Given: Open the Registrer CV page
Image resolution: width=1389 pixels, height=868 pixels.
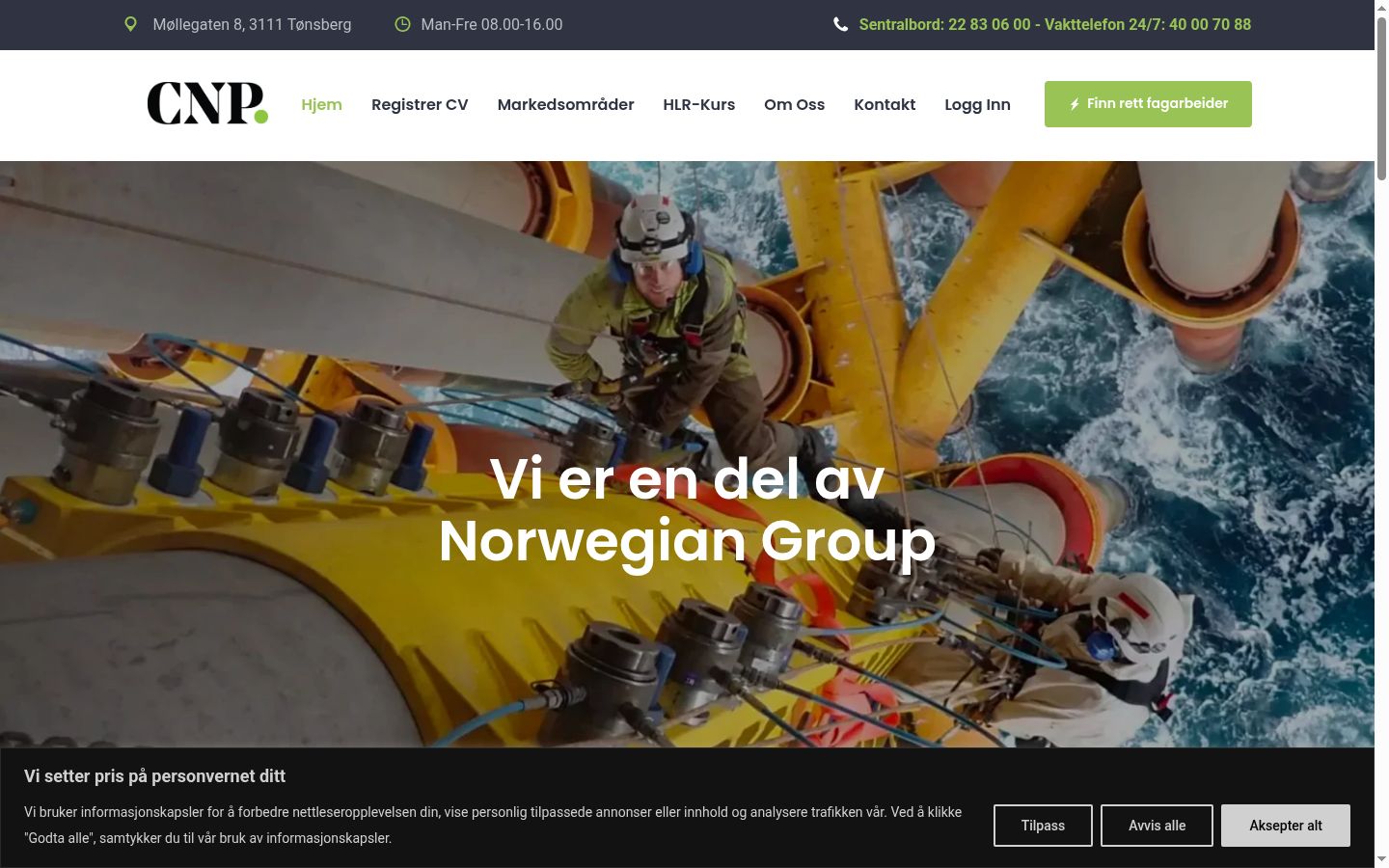Looking at the screenshot, I should (420, 104).
